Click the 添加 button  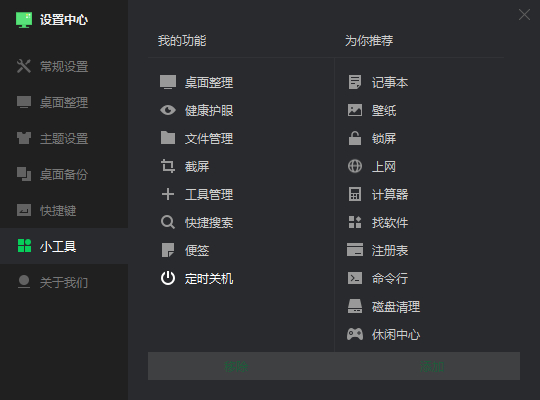click(x=432, y=366)
